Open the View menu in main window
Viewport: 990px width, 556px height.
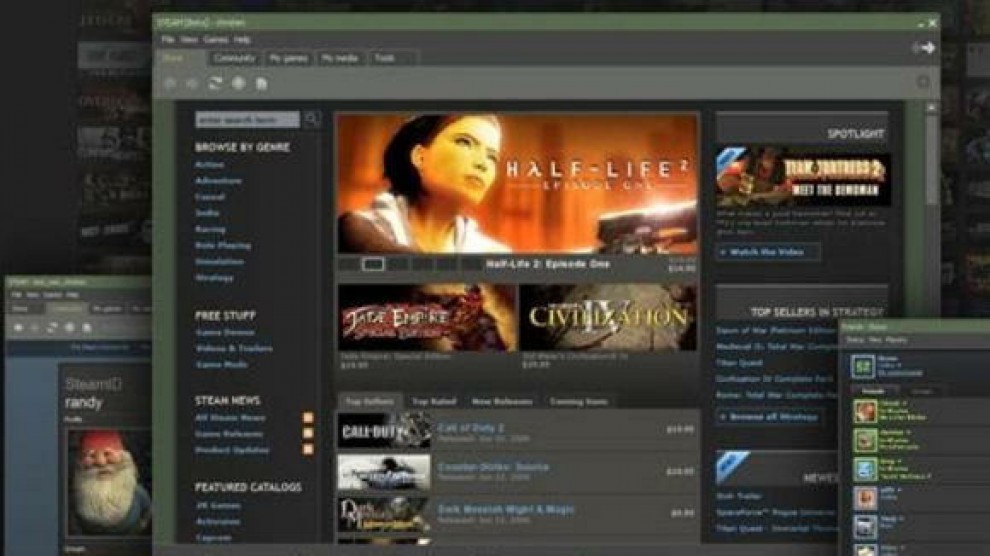[189, 39]
